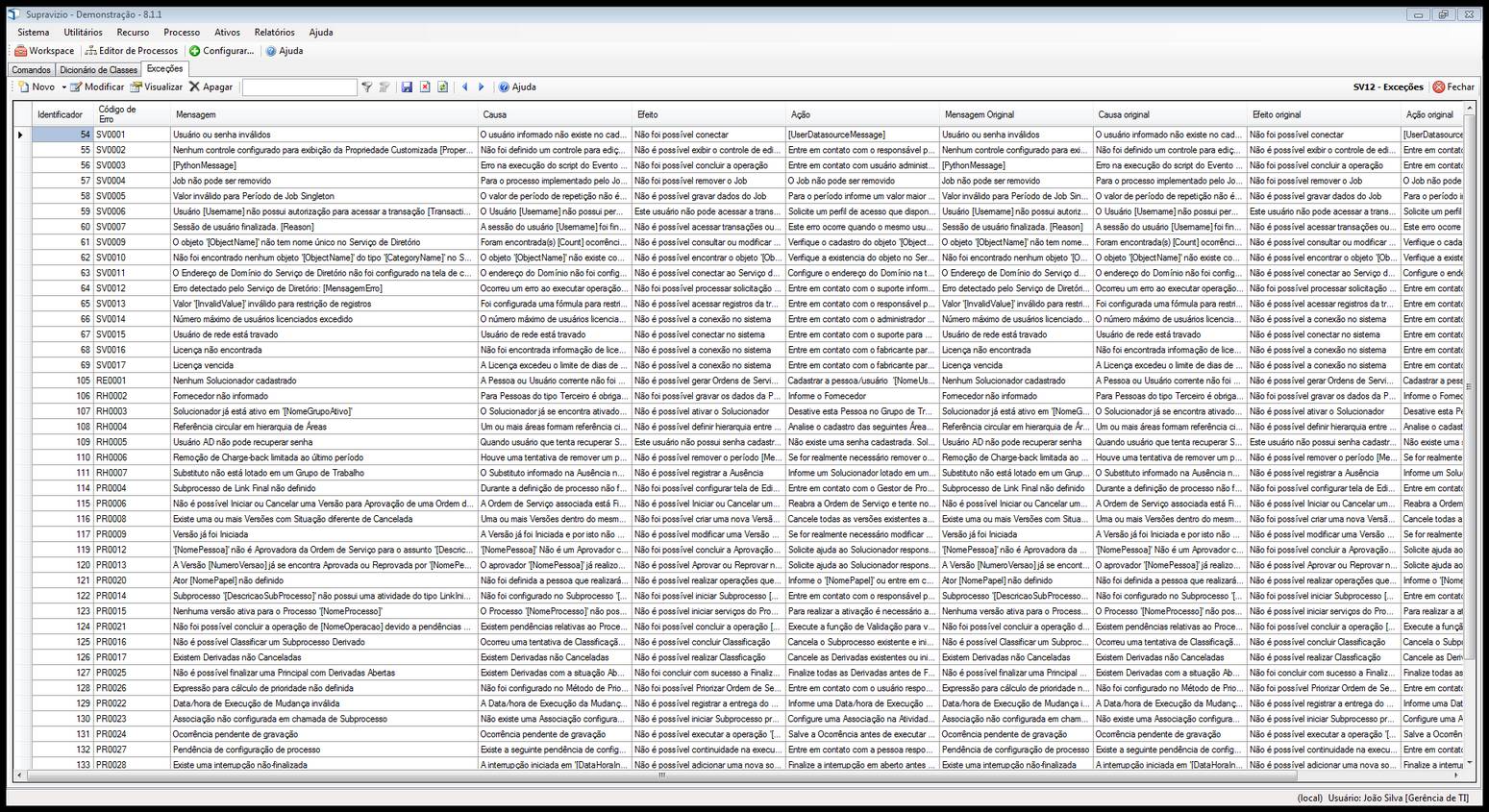Click 'Versão já foi Iniciada' in row PR0009

[x=324, y=534]
